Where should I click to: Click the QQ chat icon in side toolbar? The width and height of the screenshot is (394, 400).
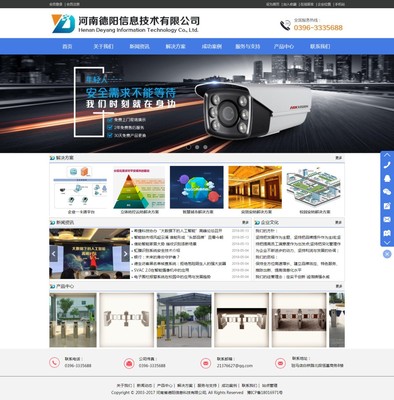(387, 179)
